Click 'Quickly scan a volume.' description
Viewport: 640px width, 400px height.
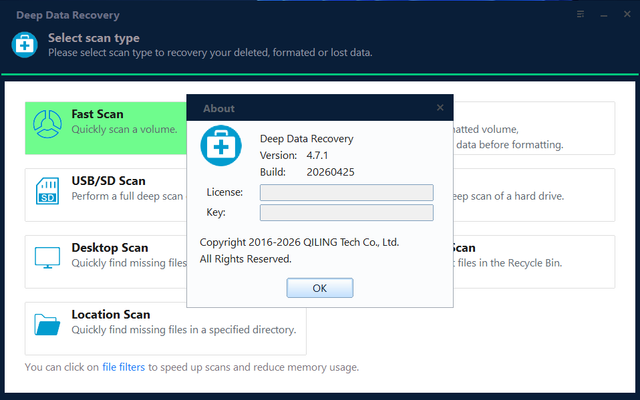tap(124, 129)
